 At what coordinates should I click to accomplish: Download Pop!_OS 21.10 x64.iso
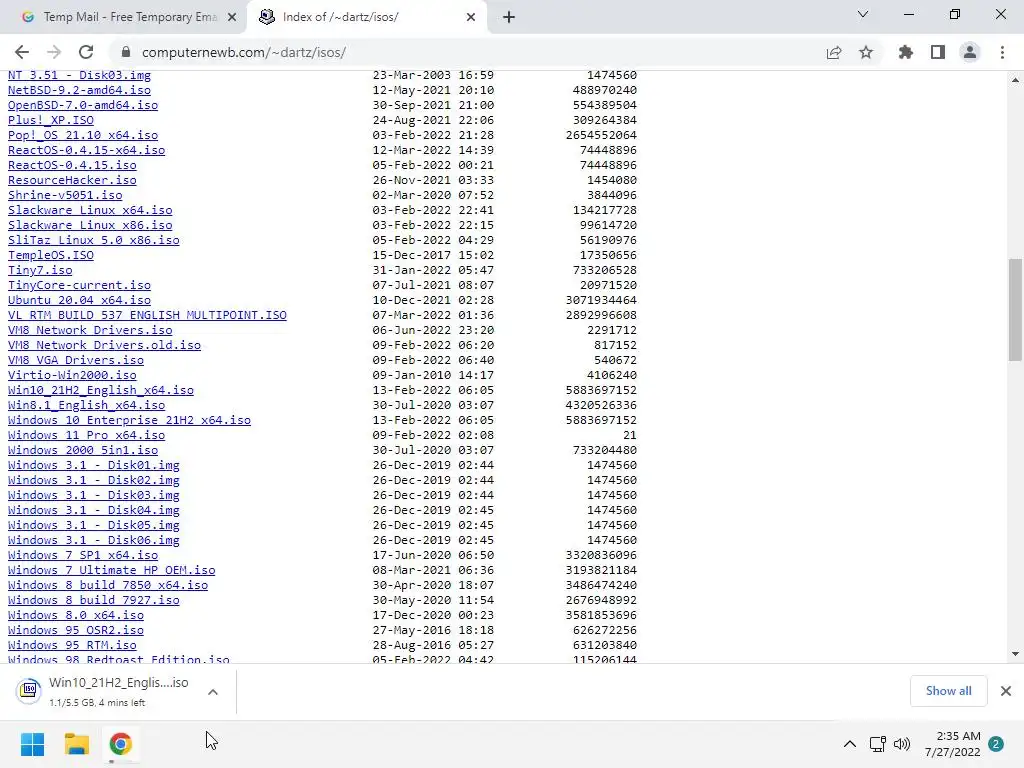pos(83,135)
